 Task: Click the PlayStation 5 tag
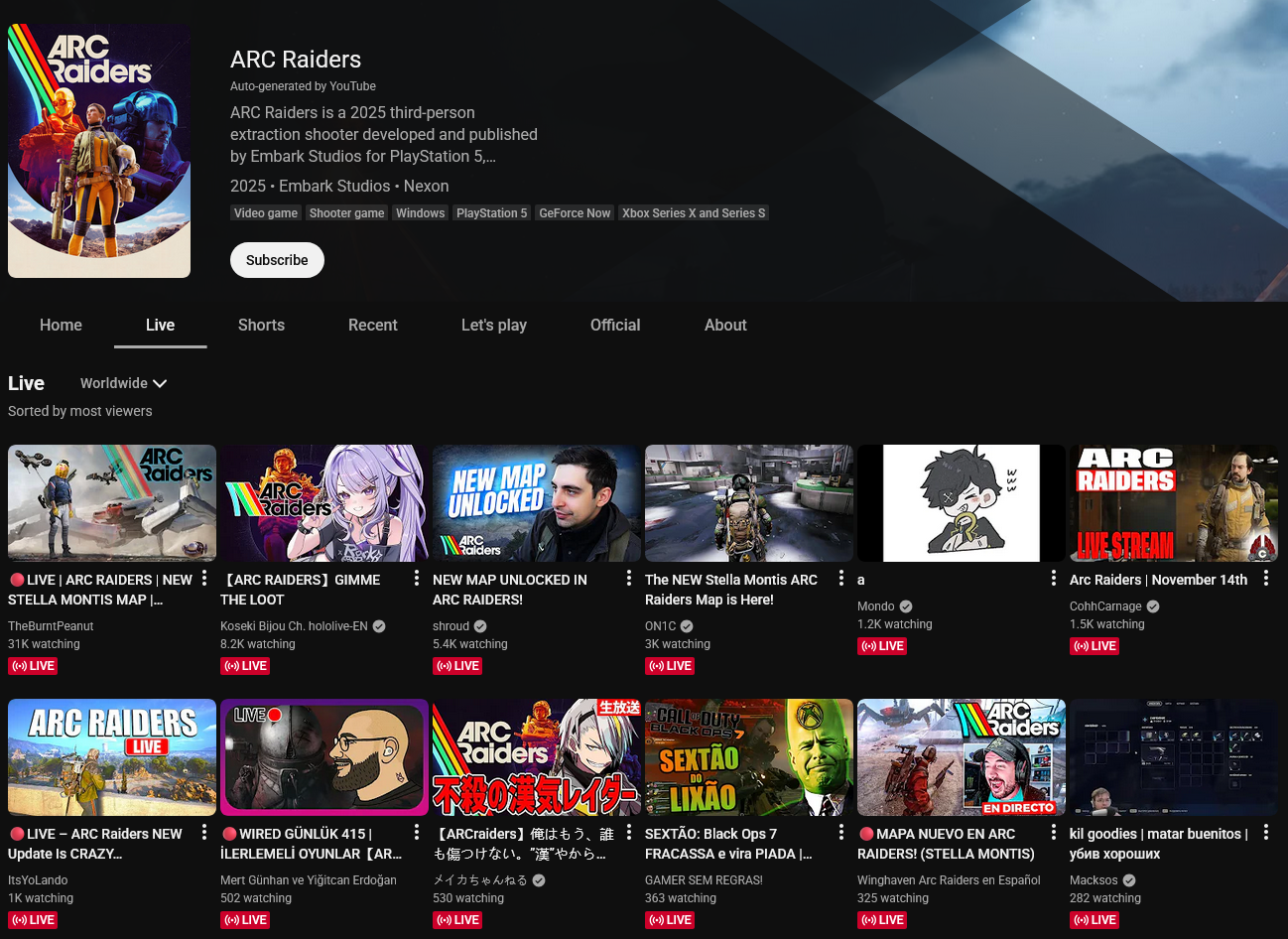[x=492, y=213]
